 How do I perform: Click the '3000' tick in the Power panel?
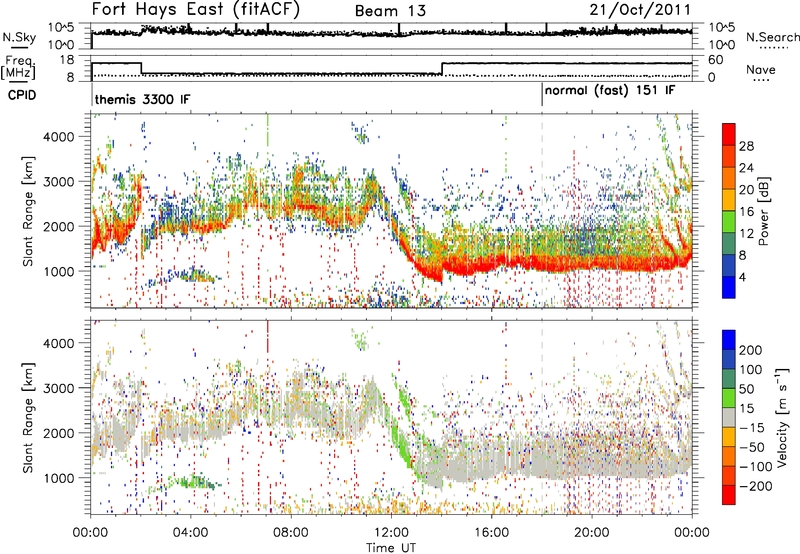tap(59, 182)
